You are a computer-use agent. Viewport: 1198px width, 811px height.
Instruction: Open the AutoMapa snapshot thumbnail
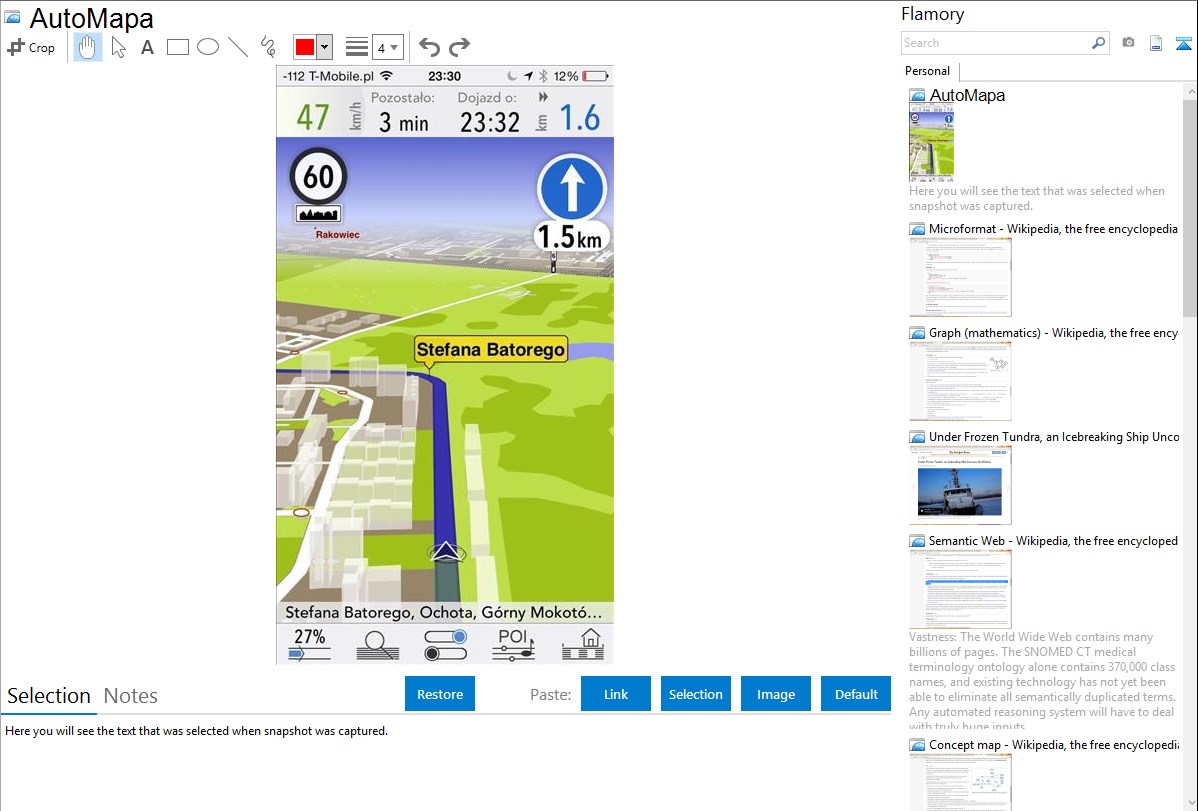tap(931, 144)
